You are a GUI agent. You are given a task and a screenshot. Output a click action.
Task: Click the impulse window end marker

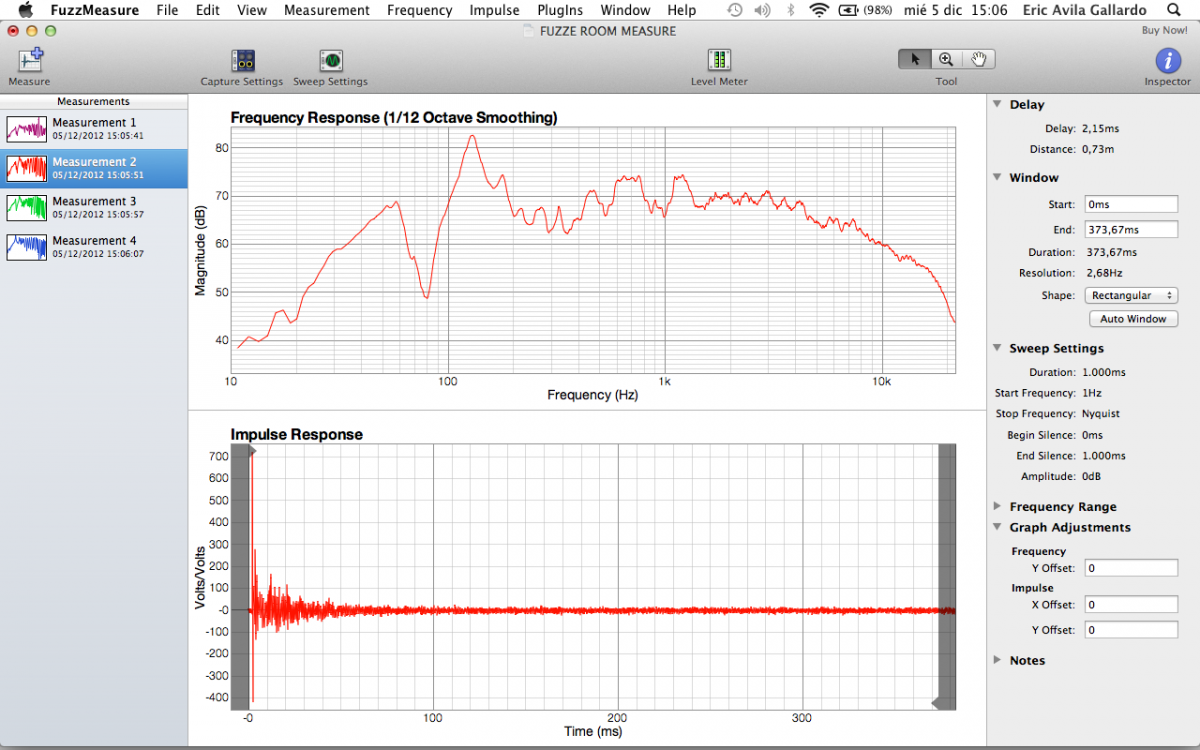coord(936,702)
